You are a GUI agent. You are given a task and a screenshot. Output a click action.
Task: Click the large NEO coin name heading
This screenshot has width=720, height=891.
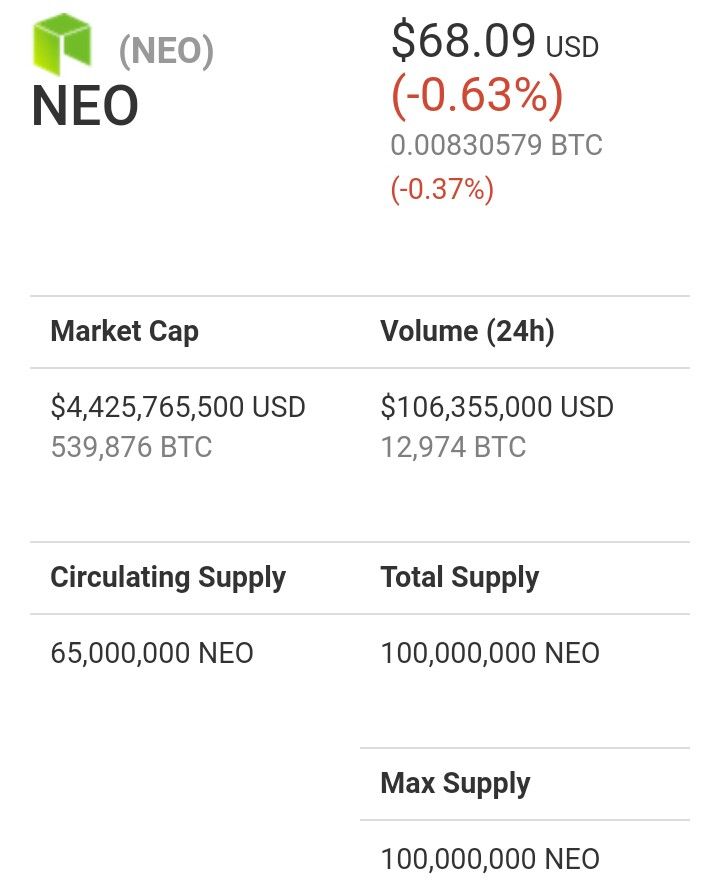pos(85,106)
